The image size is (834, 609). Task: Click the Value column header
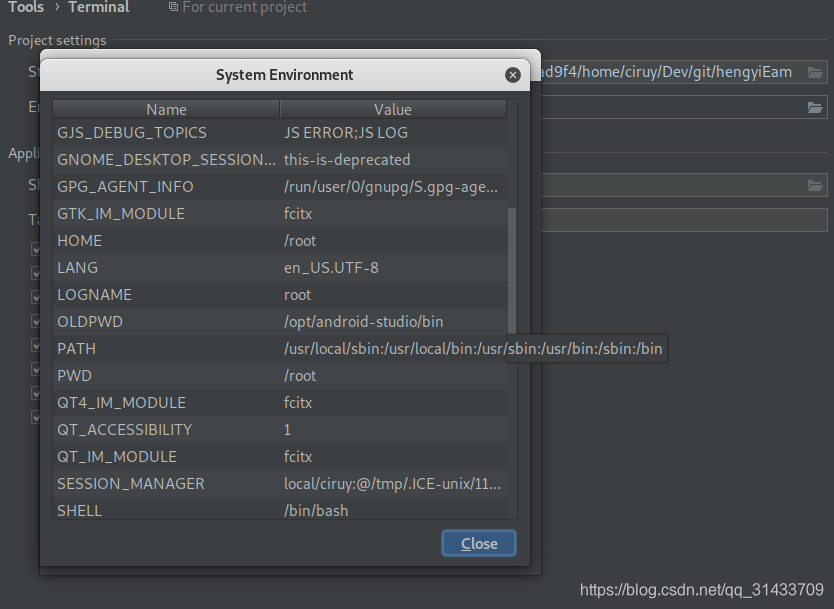click(x=393, y=109)
